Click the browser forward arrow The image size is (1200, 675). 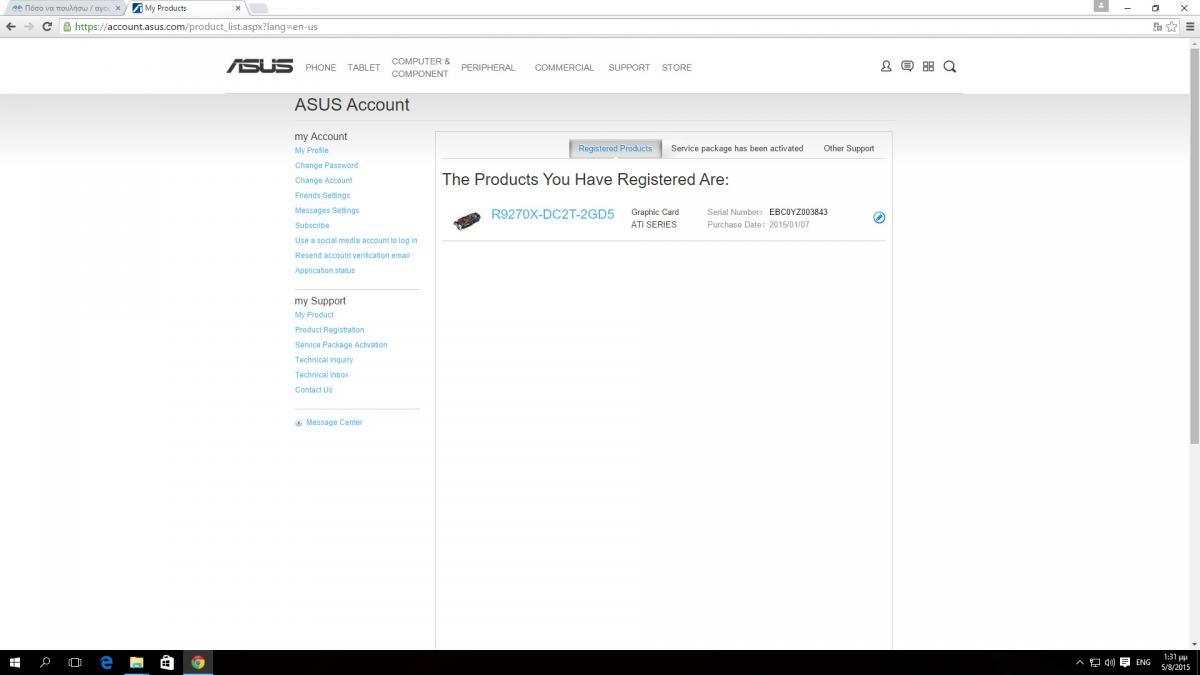(29, 27)
